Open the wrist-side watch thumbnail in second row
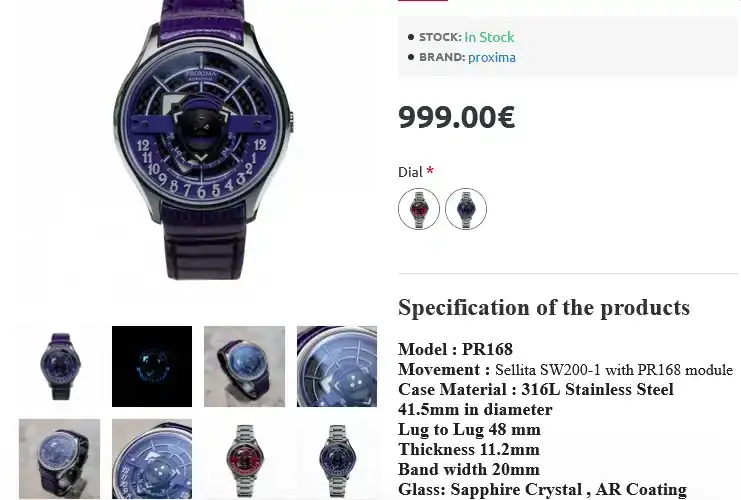741x500 pixels. [60, 459]
